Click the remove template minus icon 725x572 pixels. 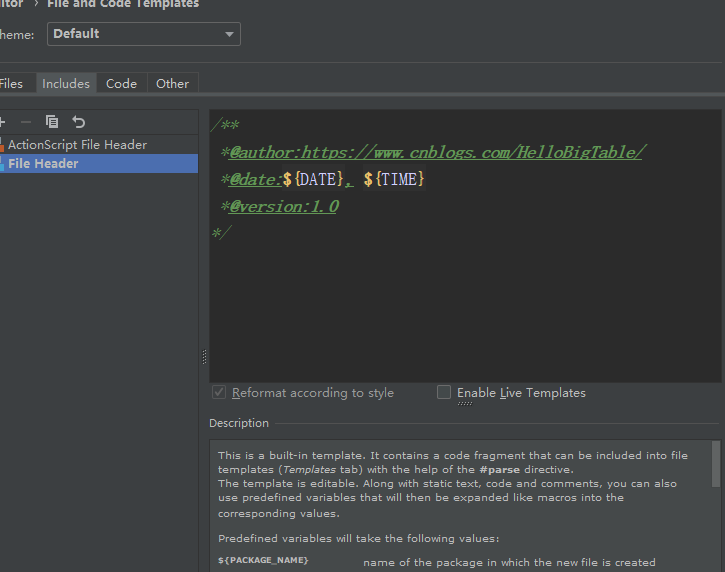(x=26, y=122)
